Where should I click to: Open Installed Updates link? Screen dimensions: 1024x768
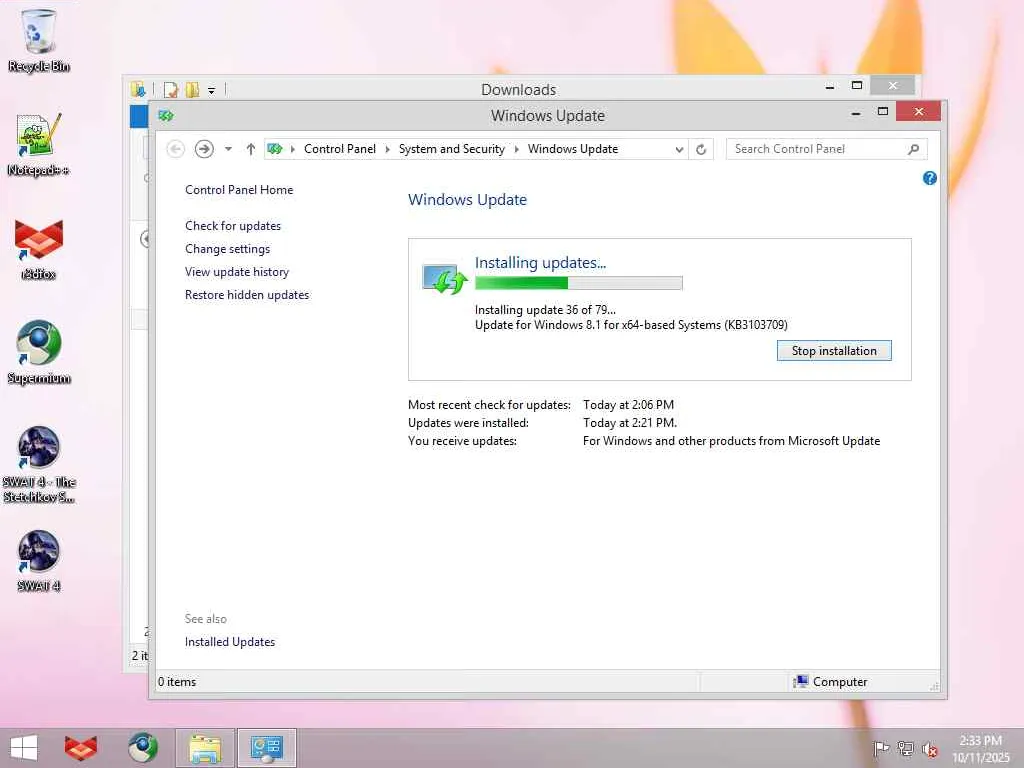(230, 642)
